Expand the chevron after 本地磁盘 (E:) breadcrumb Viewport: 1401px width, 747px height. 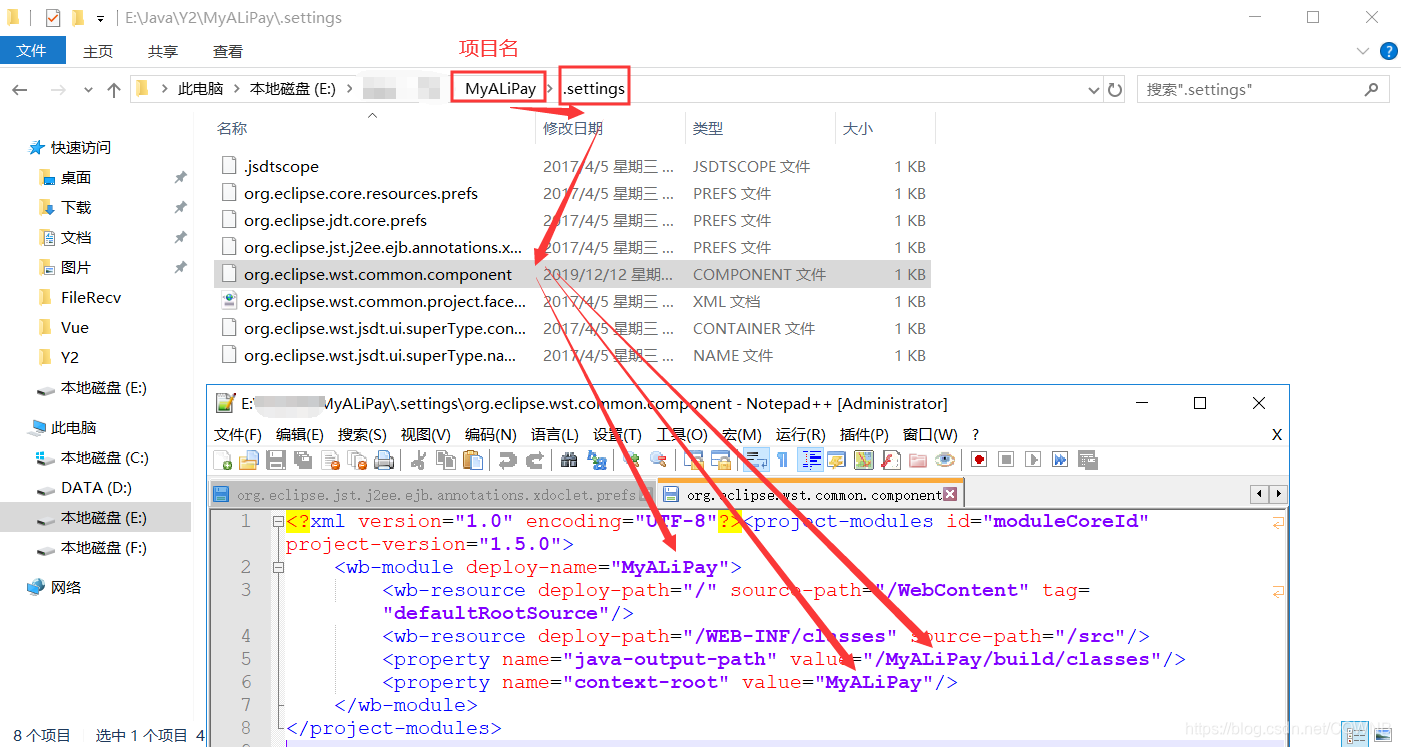coord(350,89)
